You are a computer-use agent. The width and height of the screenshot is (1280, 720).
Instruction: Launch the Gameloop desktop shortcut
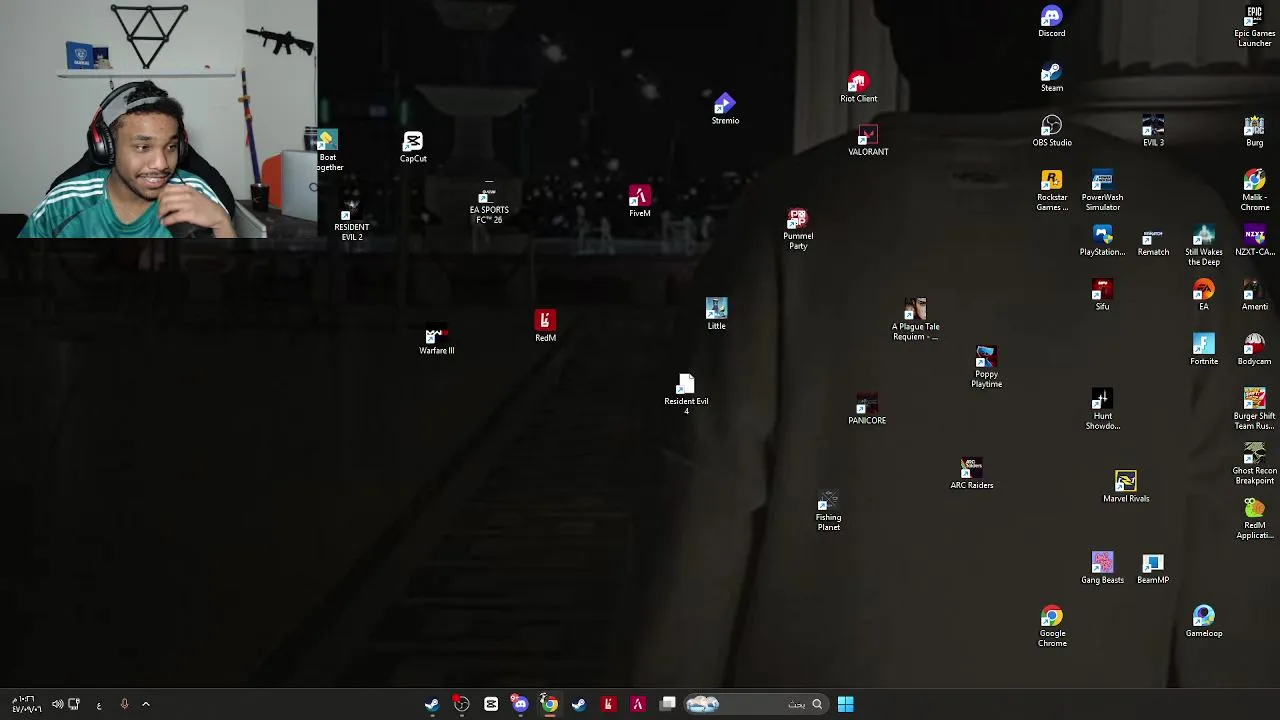1204,622
